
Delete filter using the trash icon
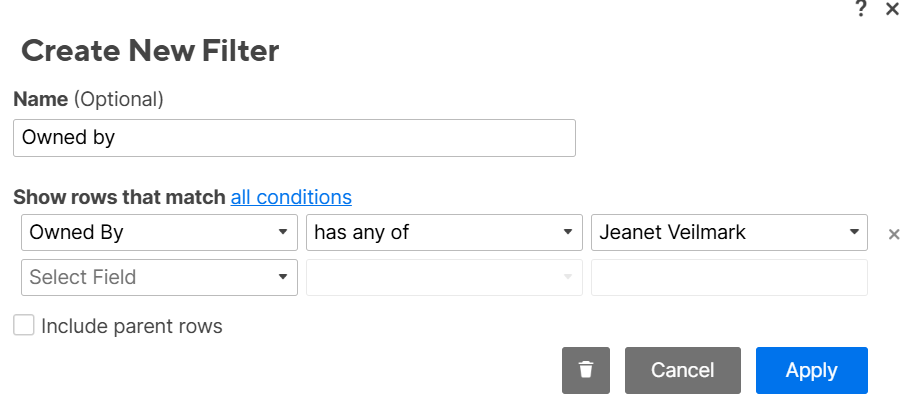tap(586, 370)
